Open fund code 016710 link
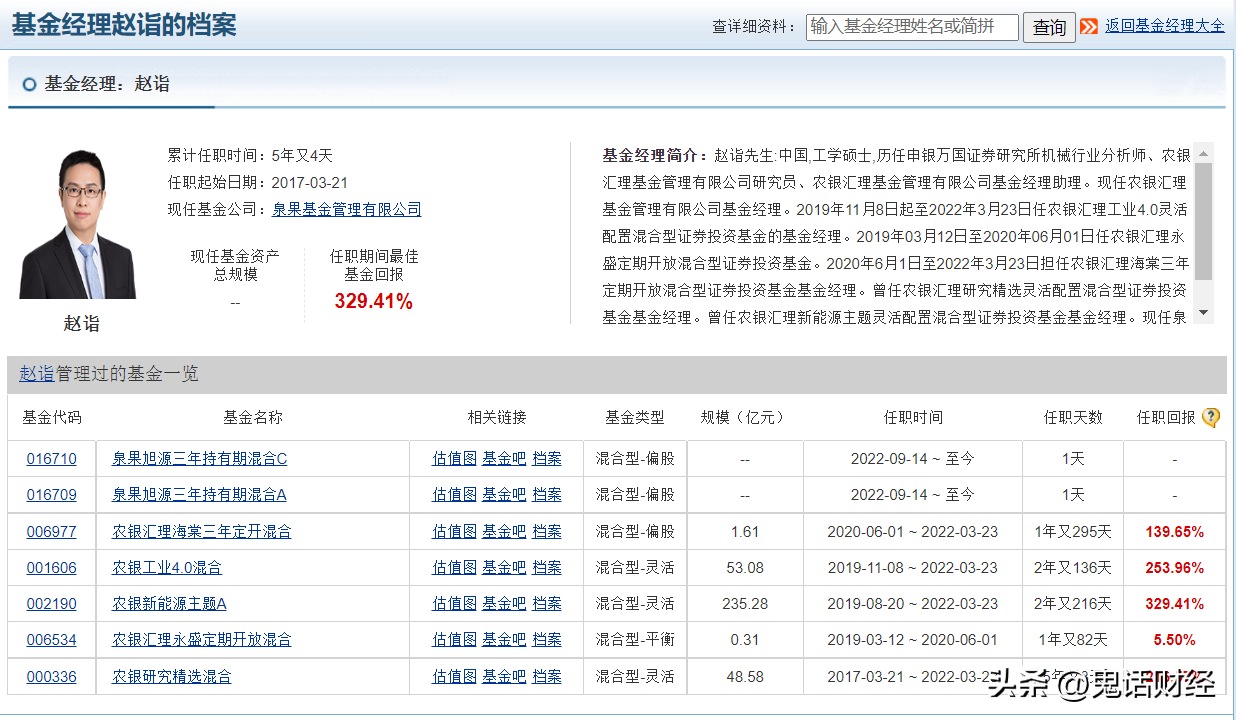Viewport: 1236px width, 720px height. (51, 459)
